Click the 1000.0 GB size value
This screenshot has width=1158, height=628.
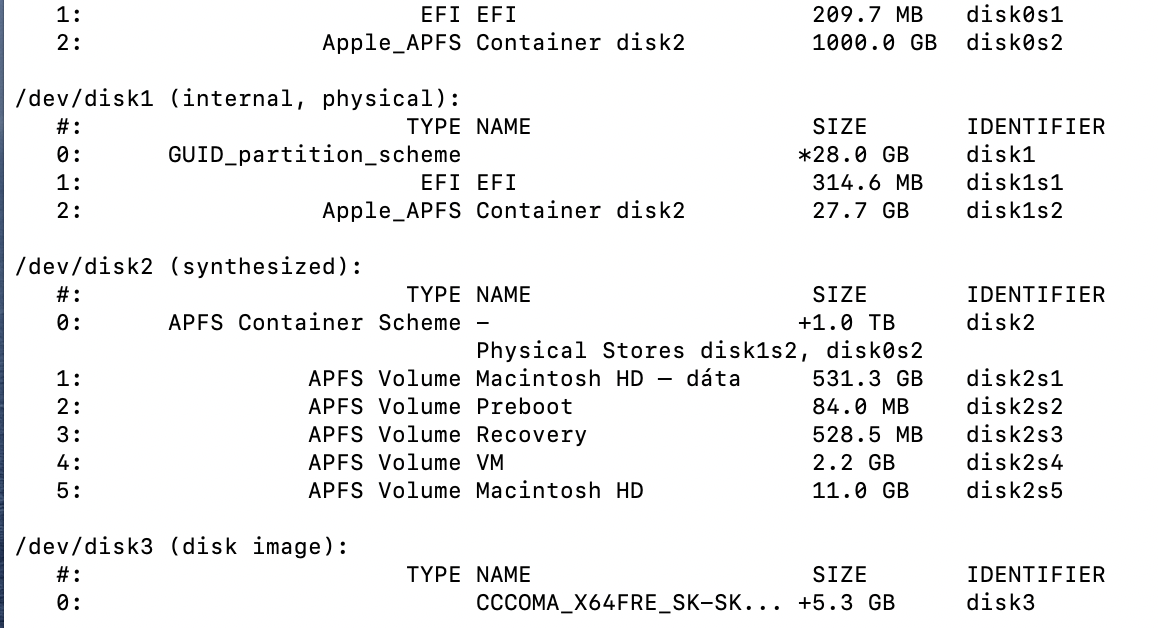point(874,43)
